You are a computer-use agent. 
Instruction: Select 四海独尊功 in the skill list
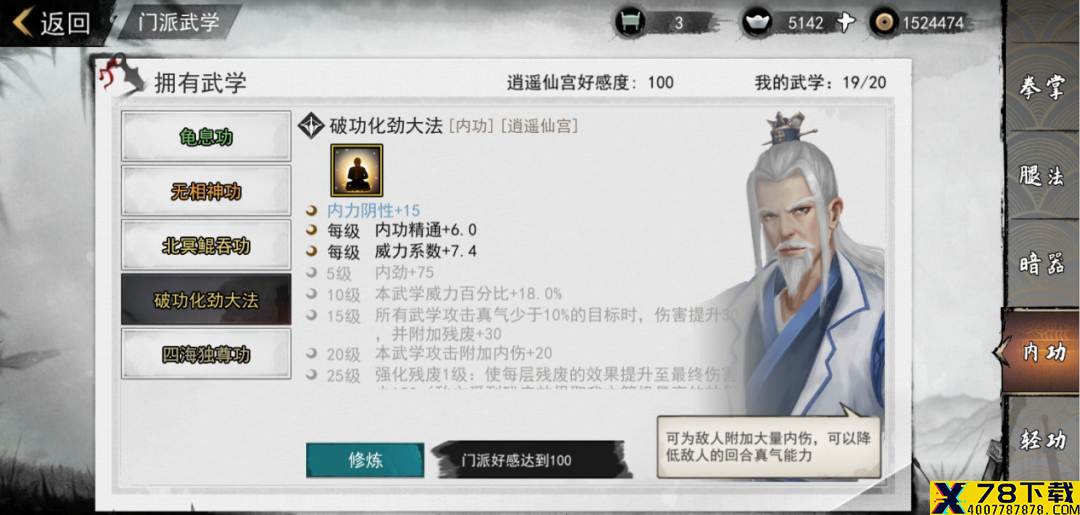tap(207, 354)
